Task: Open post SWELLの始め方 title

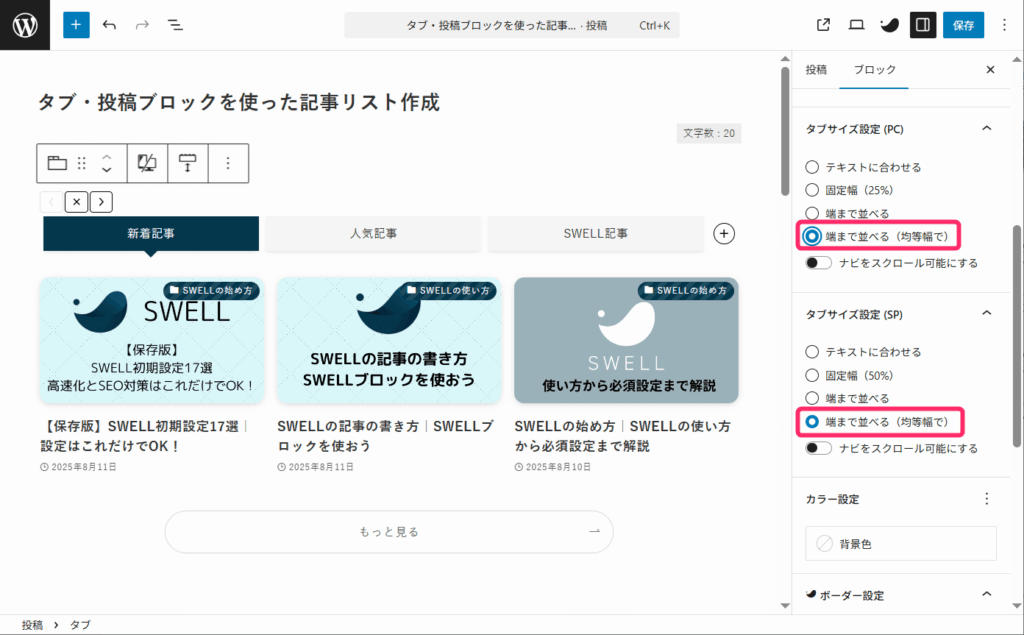Action: coord(623,436)
